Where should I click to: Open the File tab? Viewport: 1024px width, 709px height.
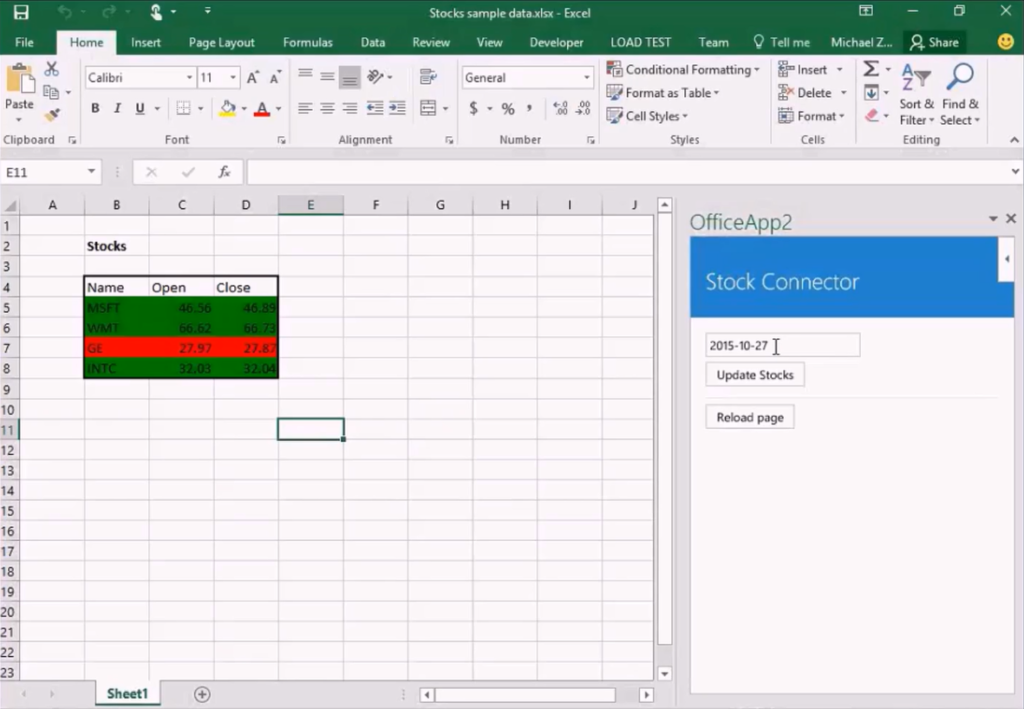[x=24, y=42]
